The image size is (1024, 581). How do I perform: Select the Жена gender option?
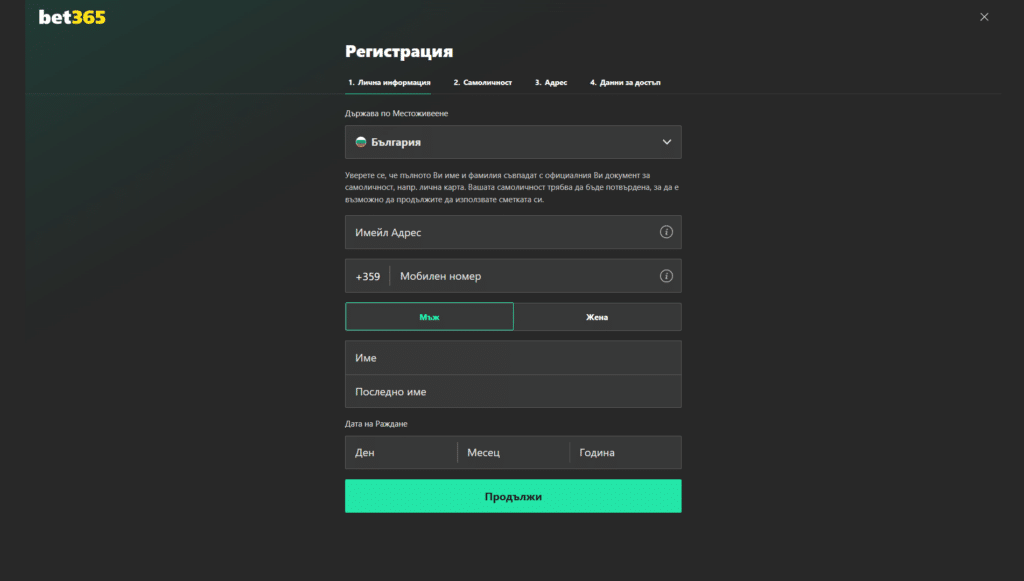(x=597, y=317)
